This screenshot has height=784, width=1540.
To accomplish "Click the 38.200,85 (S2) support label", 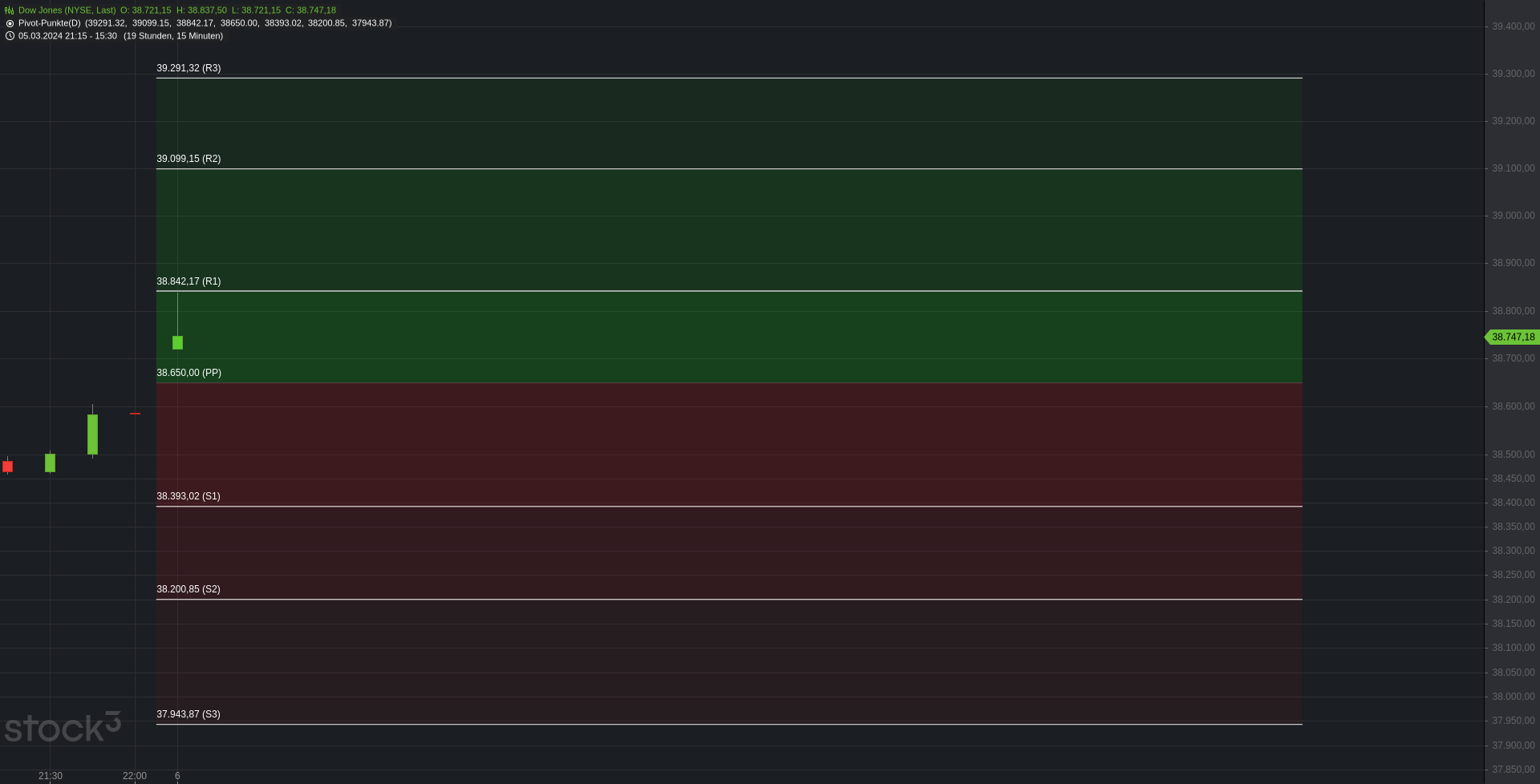I will [188, 589].
